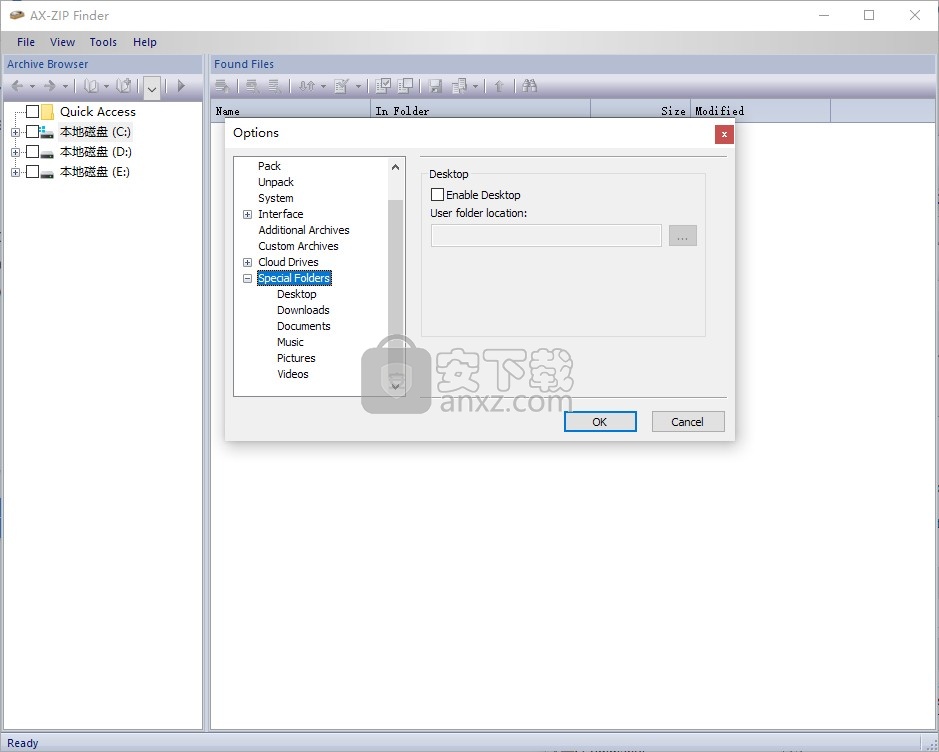
Task: Click the floppy disk save icon
Action: click(435, 86)
